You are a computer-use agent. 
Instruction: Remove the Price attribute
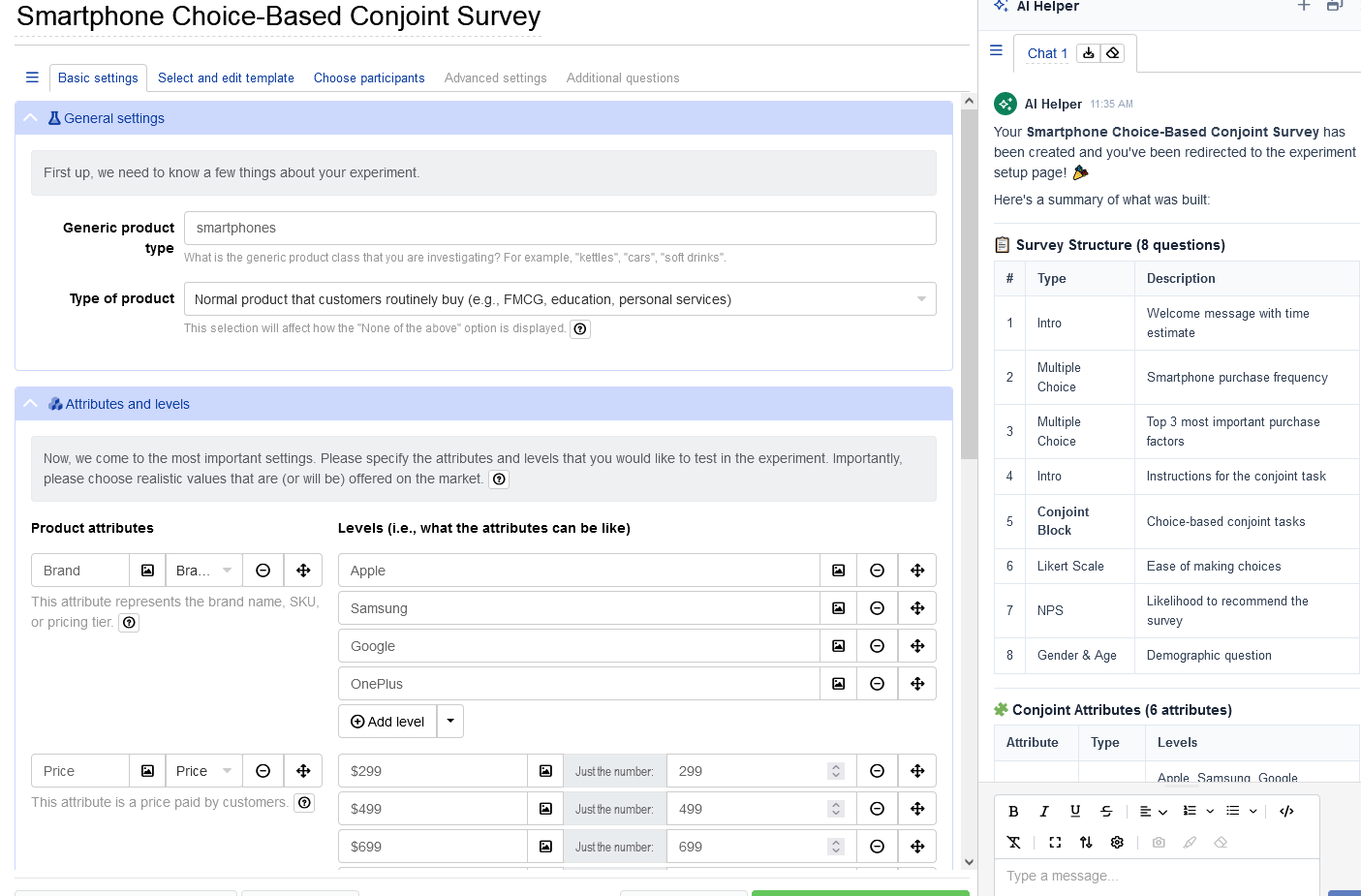(263, 771)
